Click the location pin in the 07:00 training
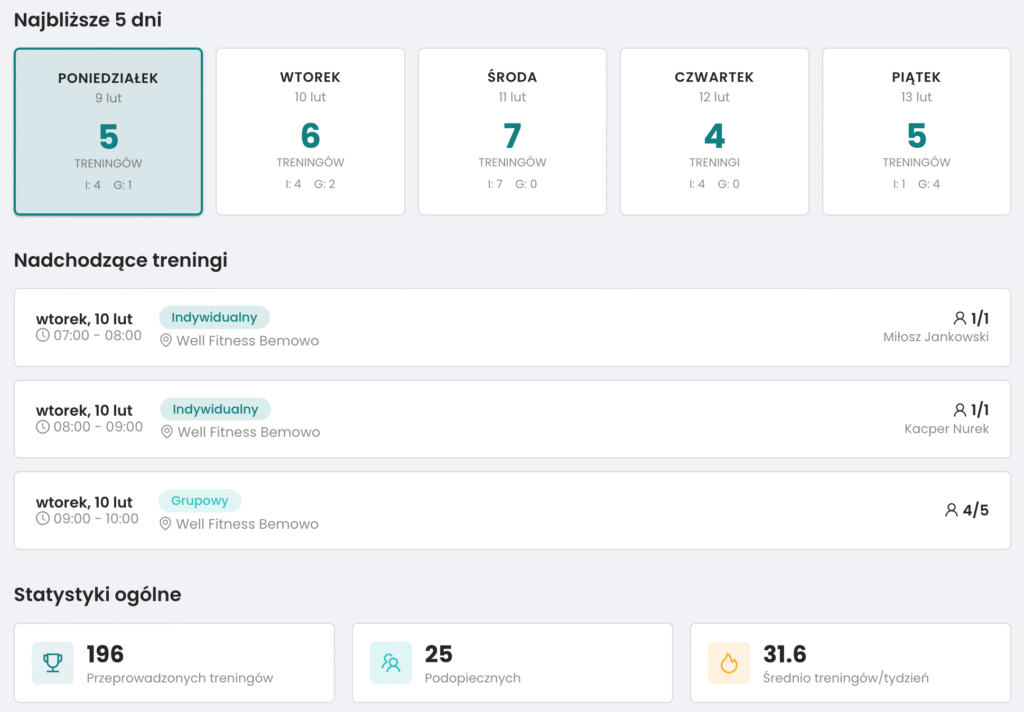 pyautogui.click(x=166, y=341)
